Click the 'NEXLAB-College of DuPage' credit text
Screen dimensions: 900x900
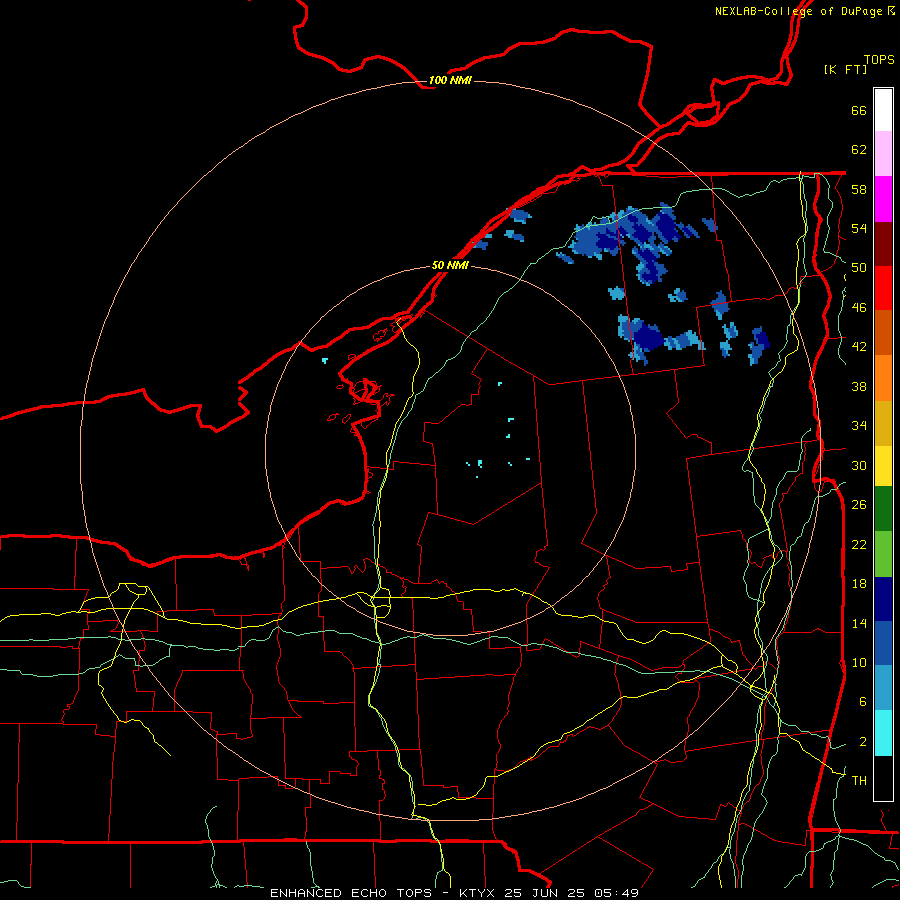coord(798,11)
